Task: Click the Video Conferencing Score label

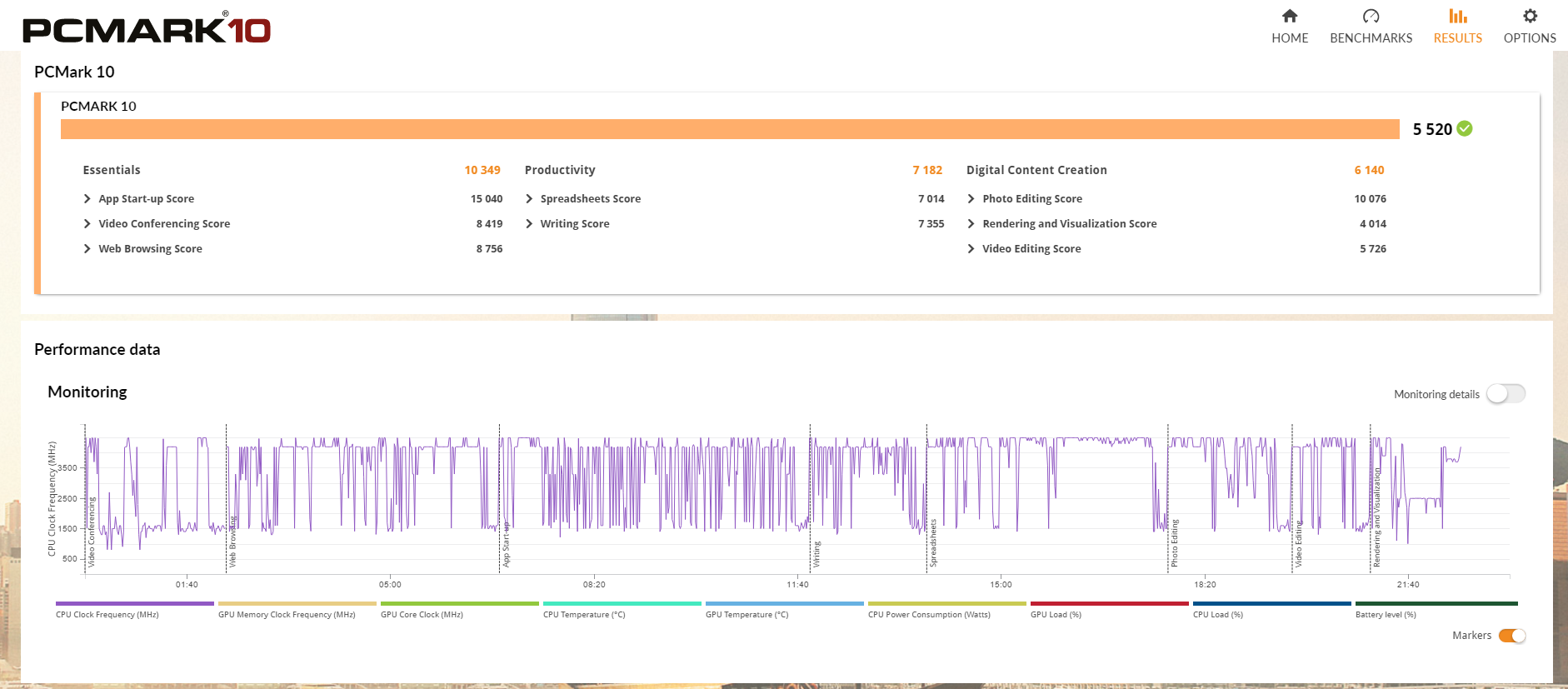Action: point(164,223)
